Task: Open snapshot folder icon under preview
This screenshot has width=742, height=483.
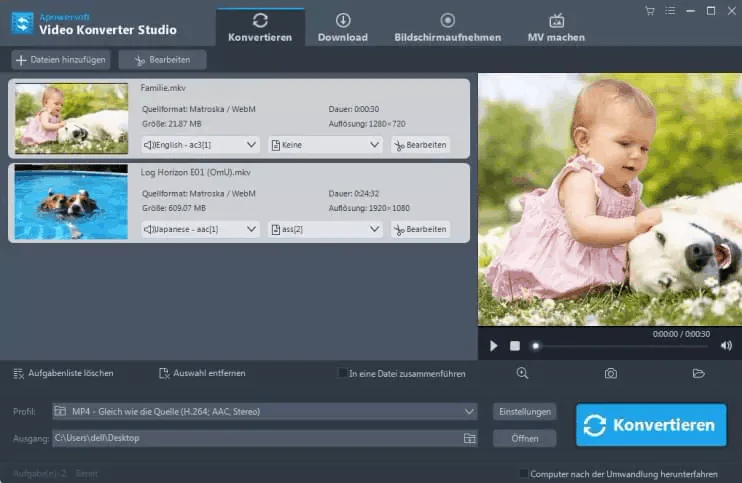Action: [698, 374]
